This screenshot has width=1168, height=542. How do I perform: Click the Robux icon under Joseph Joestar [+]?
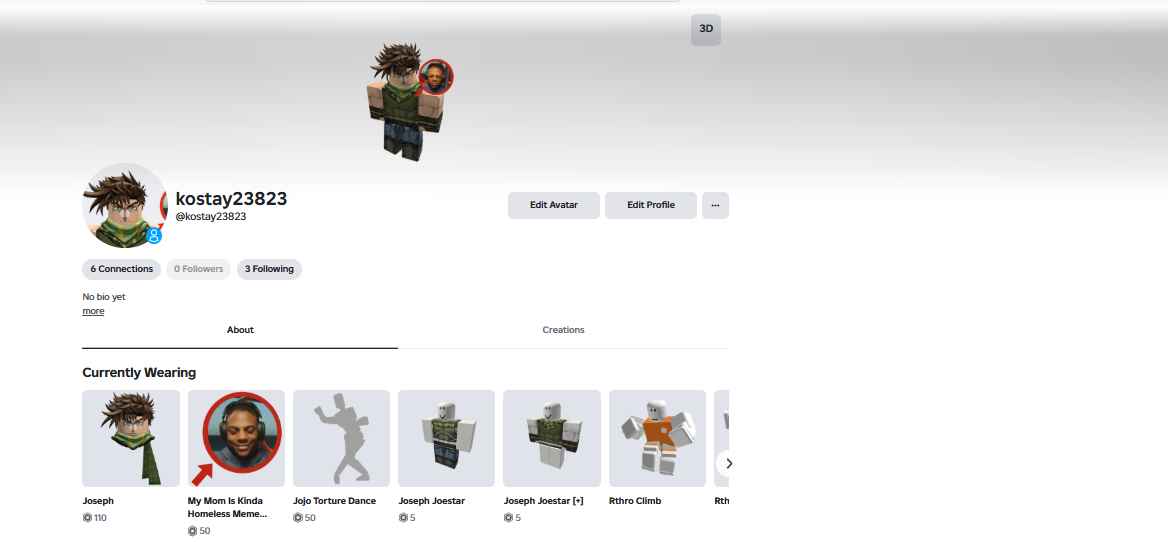coord(508,517)
